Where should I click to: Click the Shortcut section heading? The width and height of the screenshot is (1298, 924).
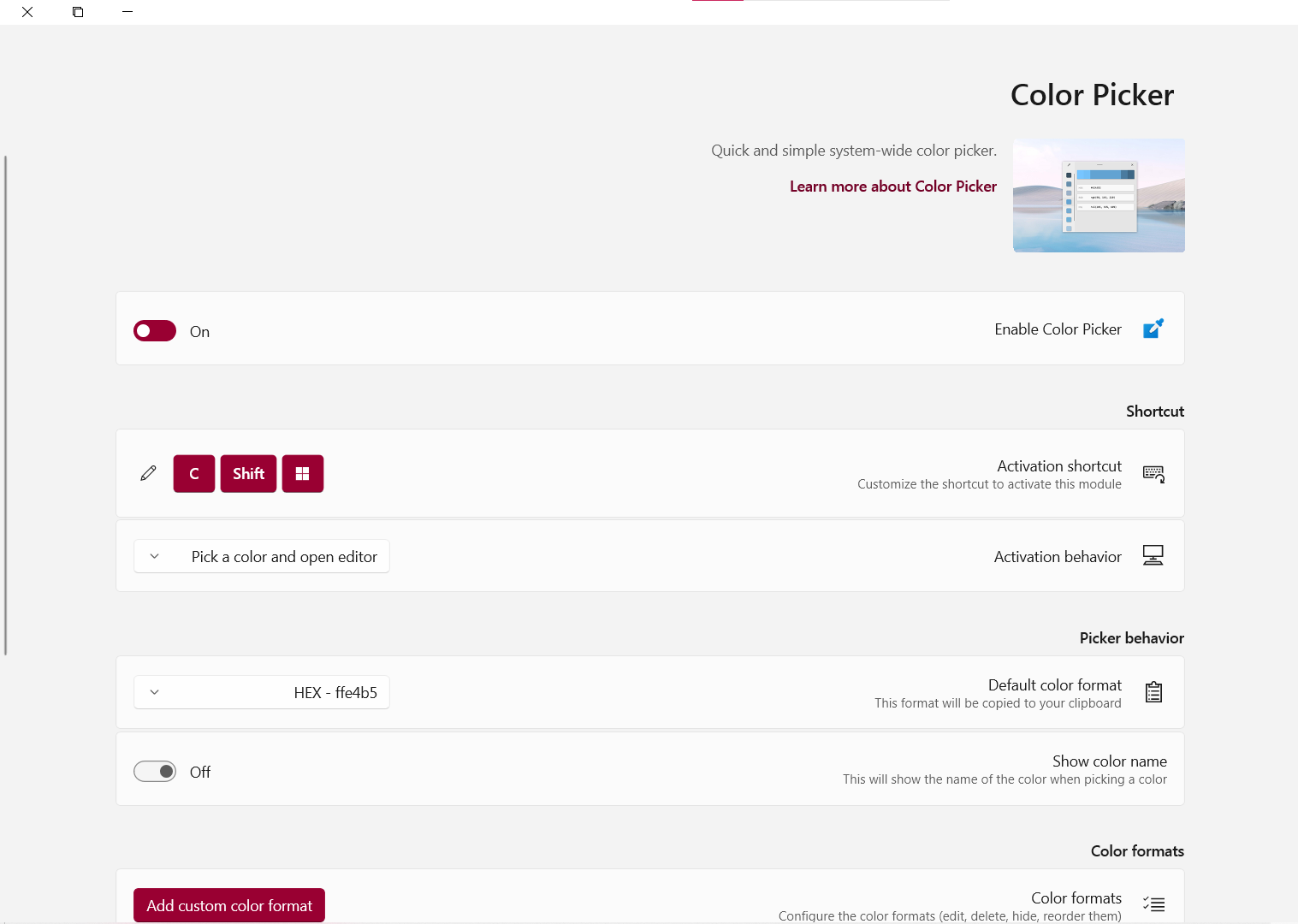point(1155,412)
